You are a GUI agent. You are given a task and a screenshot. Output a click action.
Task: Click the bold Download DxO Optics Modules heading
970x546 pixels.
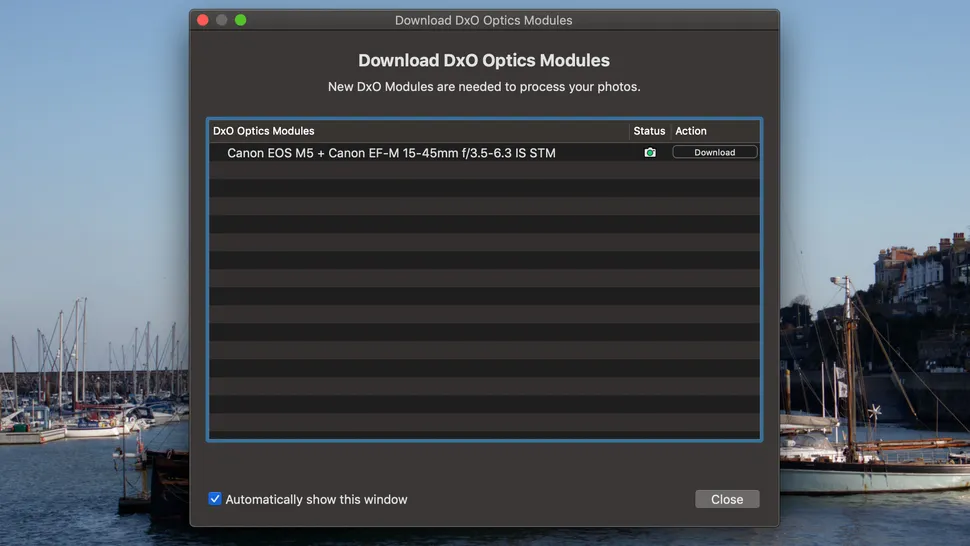pyautogui.click(x=484, y=61)
